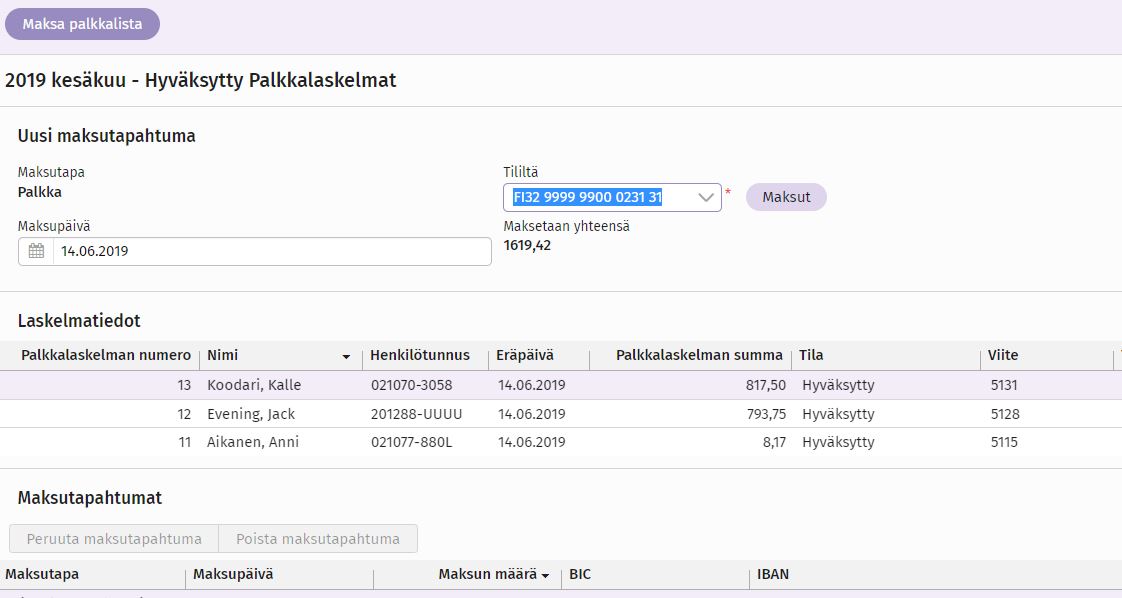Click Peruuta maksutapahtuma button
1122x598 pixels.
click(x=114, y=539)
